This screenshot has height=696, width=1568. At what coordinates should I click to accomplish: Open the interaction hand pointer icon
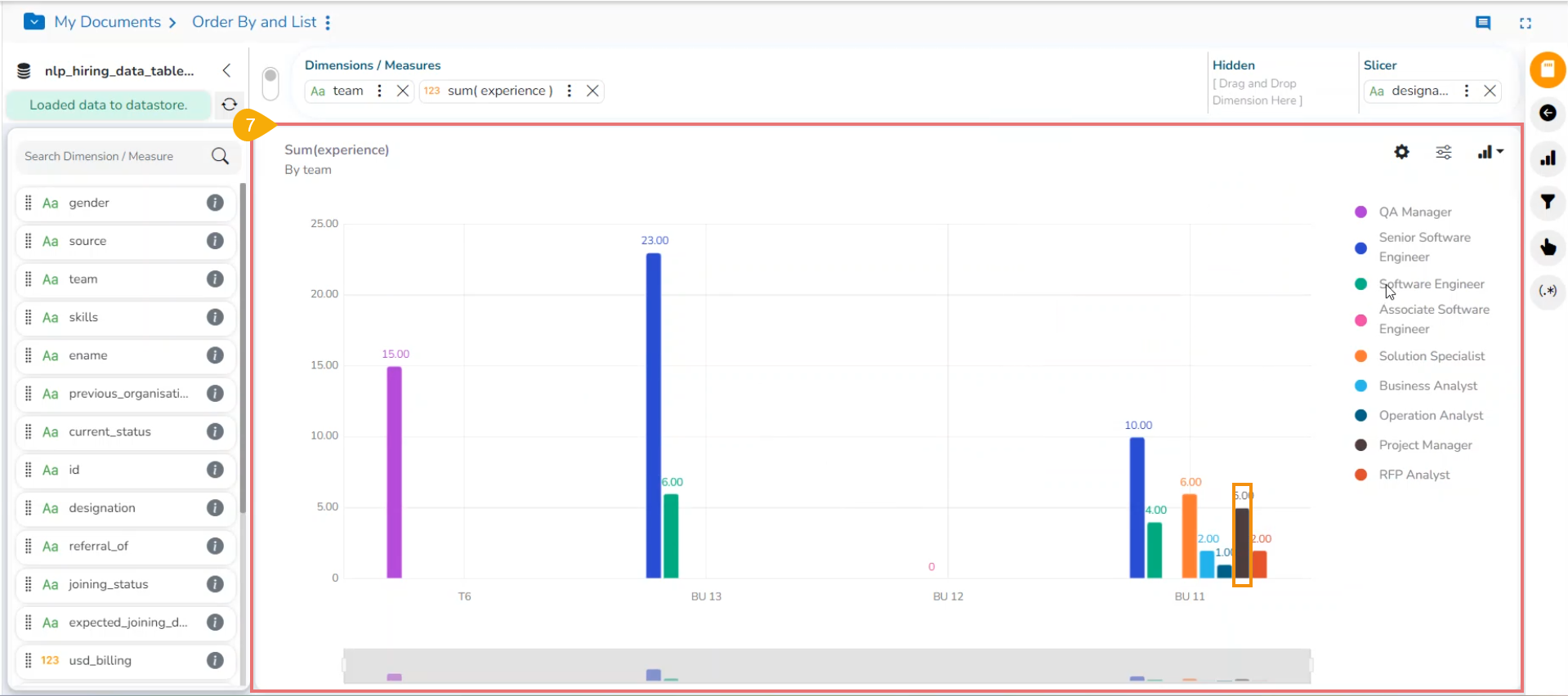coord(1548,247)
